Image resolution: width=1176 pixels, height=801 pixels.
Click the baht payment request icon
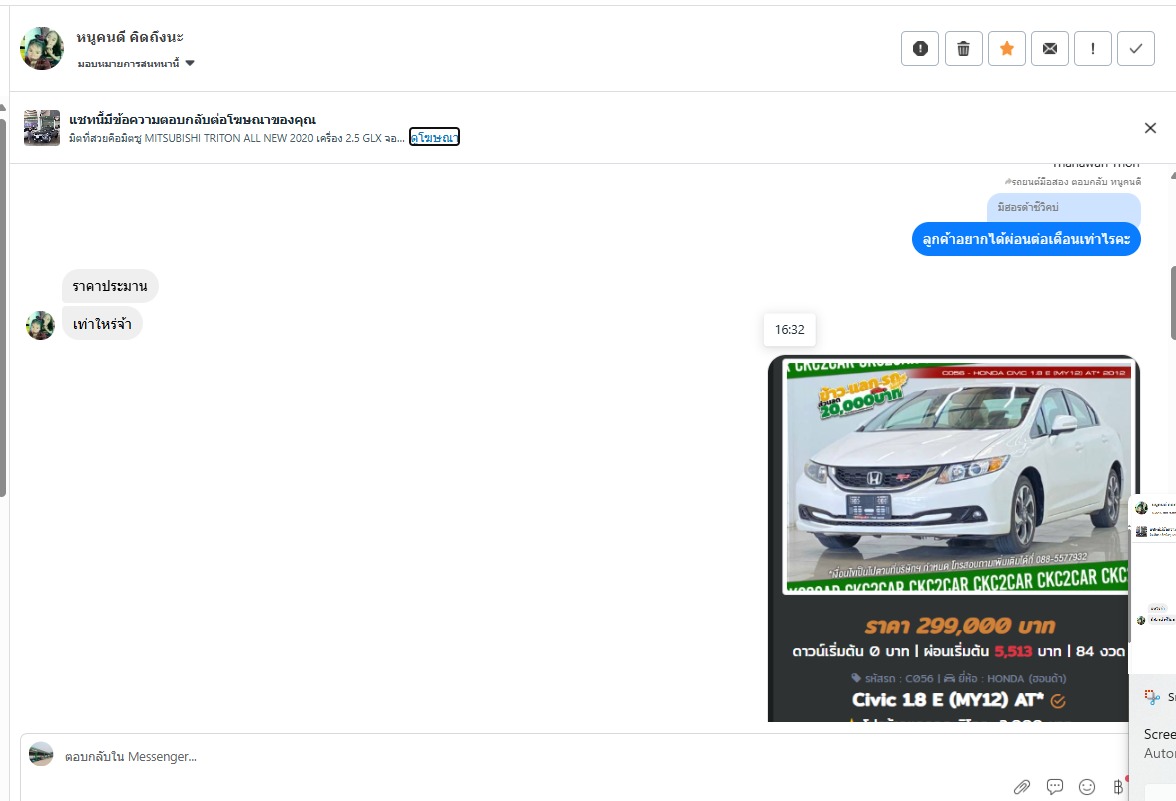(1118, 787)
